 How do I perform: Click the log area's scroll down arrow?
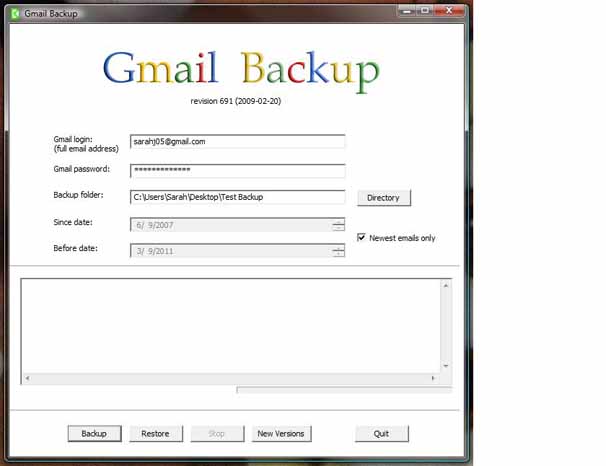pyautogui.click(x=446, y=366)
